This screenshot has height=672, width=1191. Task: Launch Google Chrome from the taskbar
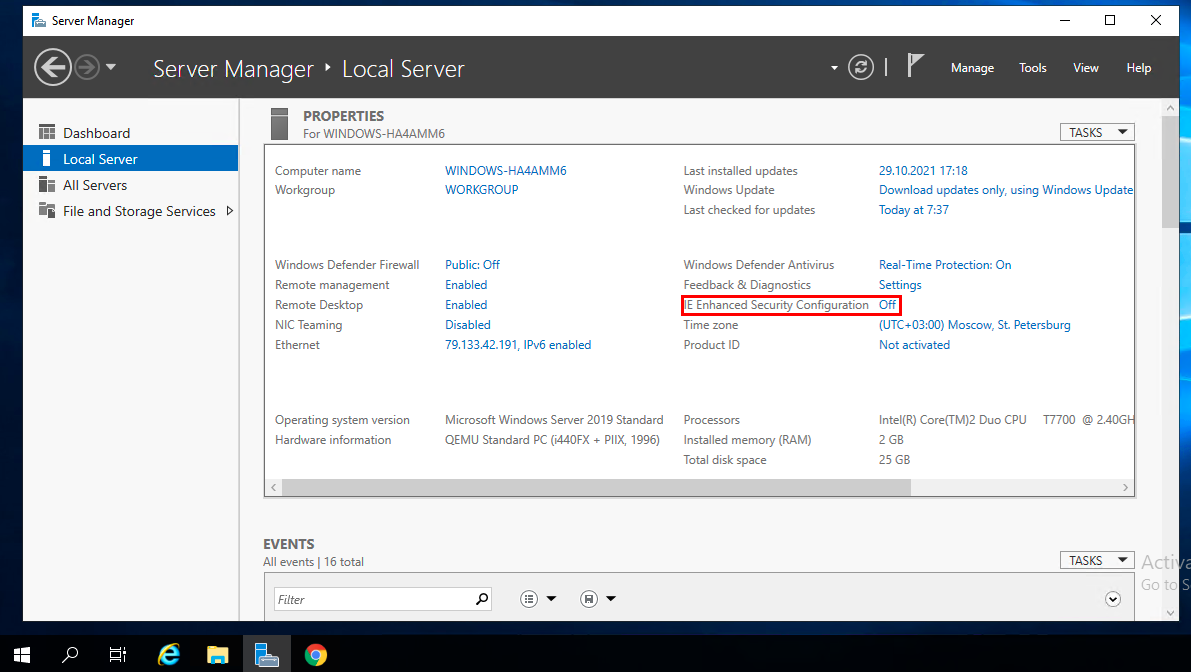coord(316,655)
